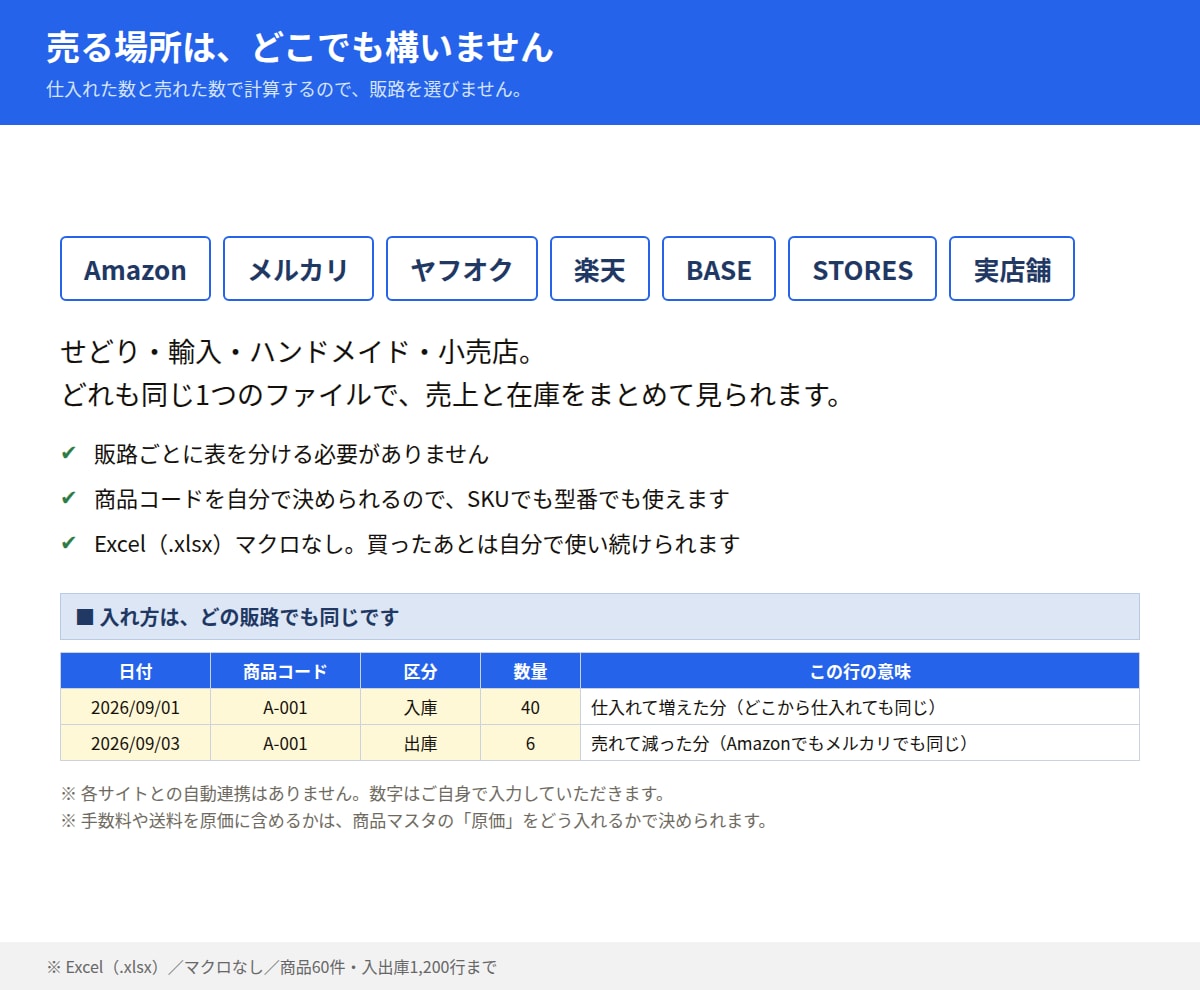Select the A-001 cell in the 出庫 row
This screenshot has height=990, width=1200.
point(285,743)
